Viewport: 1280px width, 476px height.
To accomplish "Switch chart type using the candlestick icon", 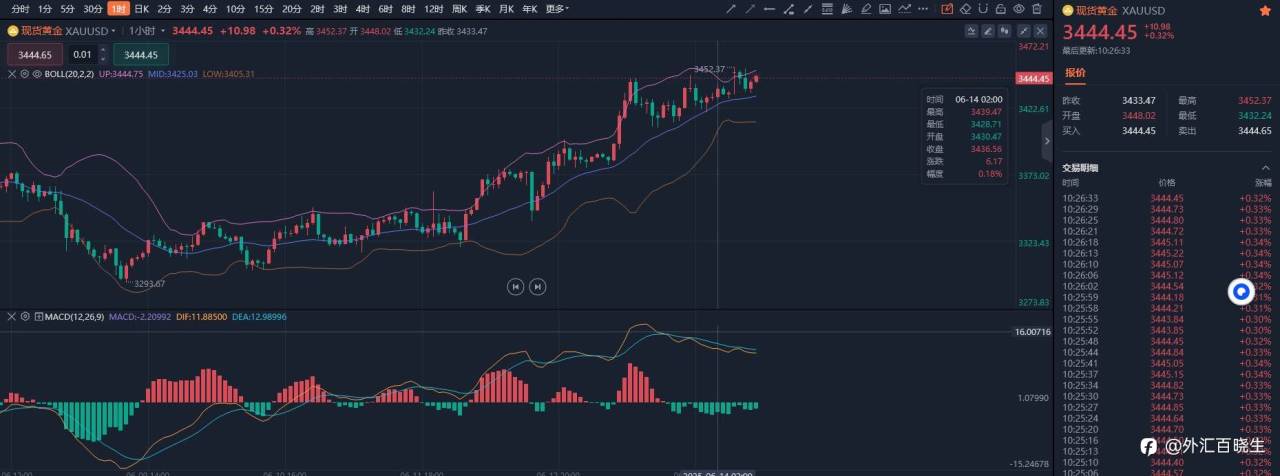I will tap(1004, 31).
